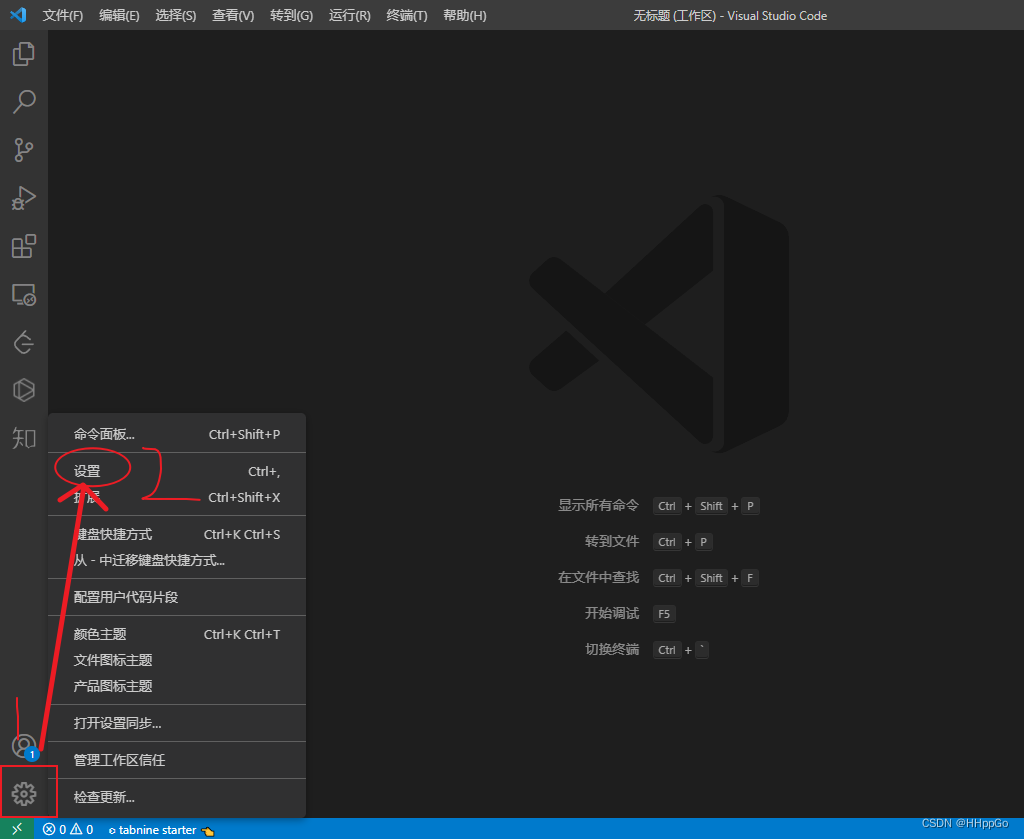This screenshot has height=839, width=1024.
Task: Click the remote window indicator in status bar
Action: tap(17, 829)
